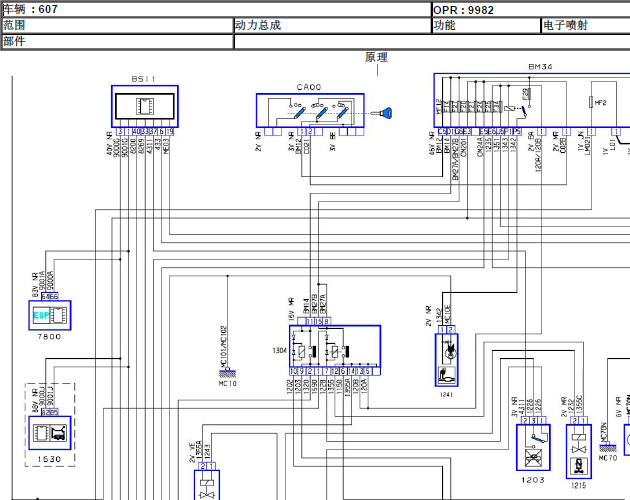Click the 1630 label text
The height and width of the screenshot is (500, 630).
point(49,459)
